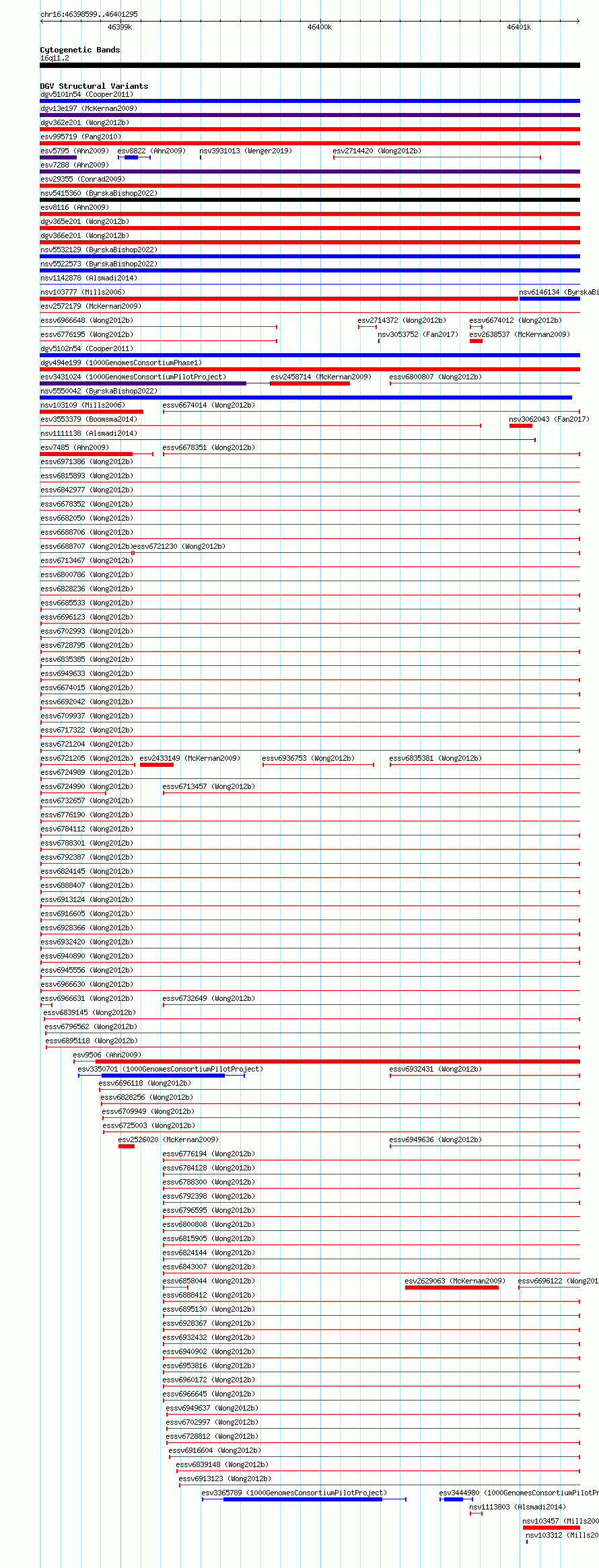Open nsv5522573 (ByrskaBishop2022) label

coord(99,264)
